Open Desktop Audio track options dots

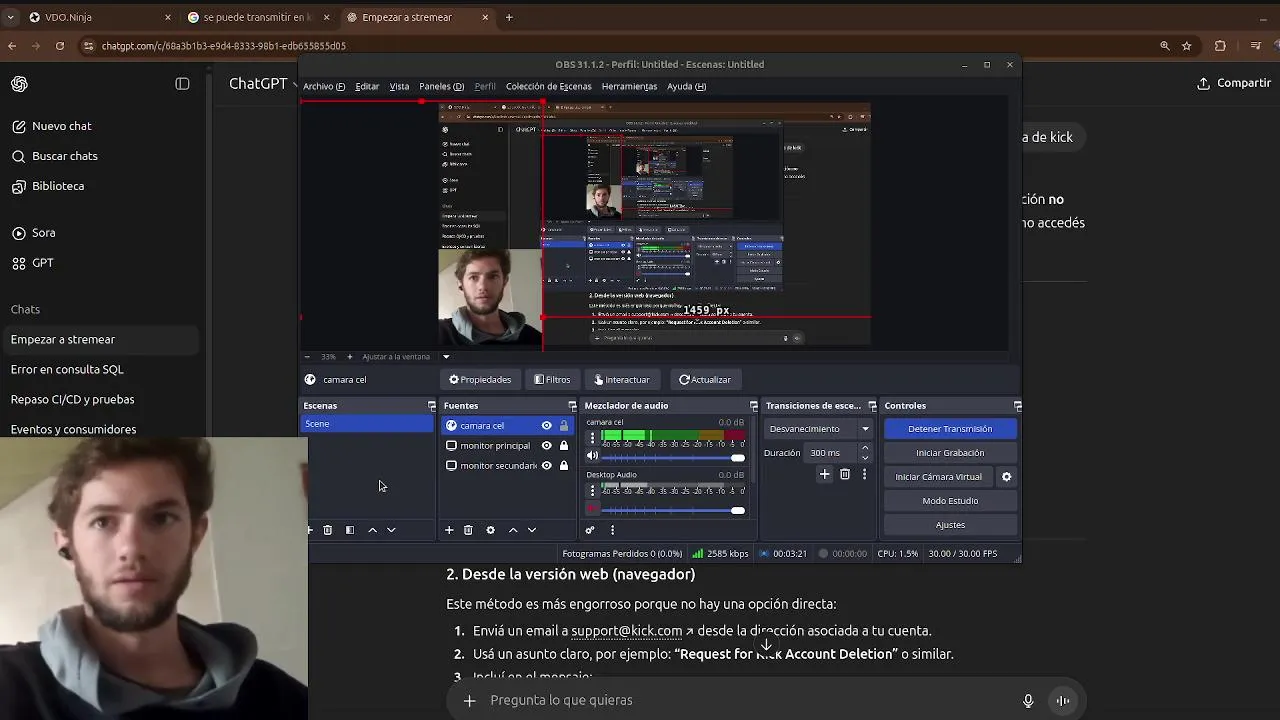[592, 490]
